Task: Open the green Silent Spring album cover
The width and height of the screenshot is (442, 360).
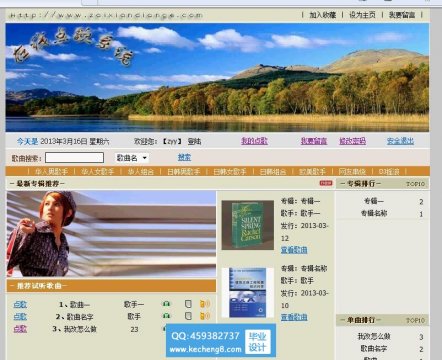Action: [x=248, y=225]
